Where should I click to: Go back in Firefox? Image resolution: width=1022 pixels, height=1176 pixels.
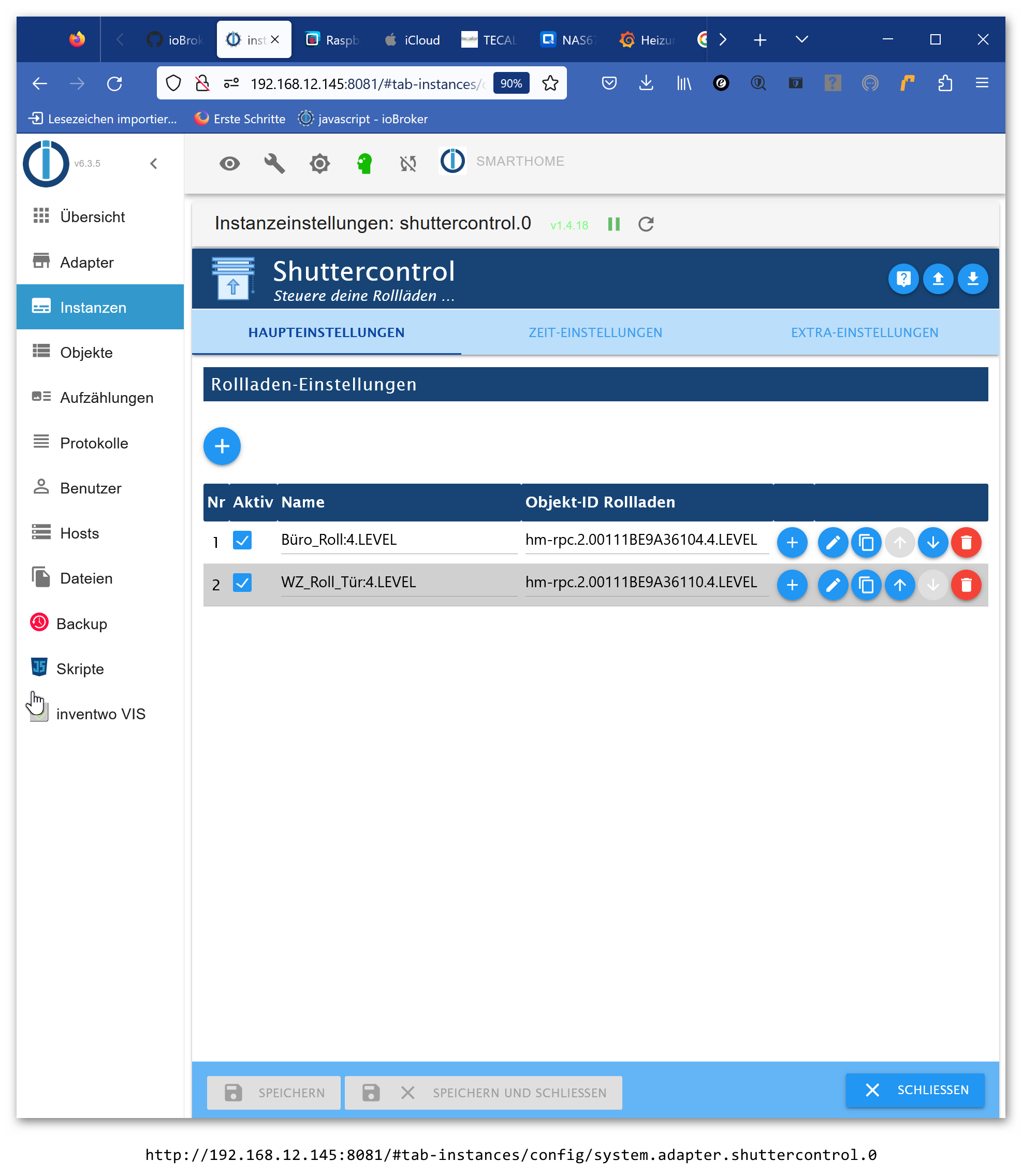(40, 84)
